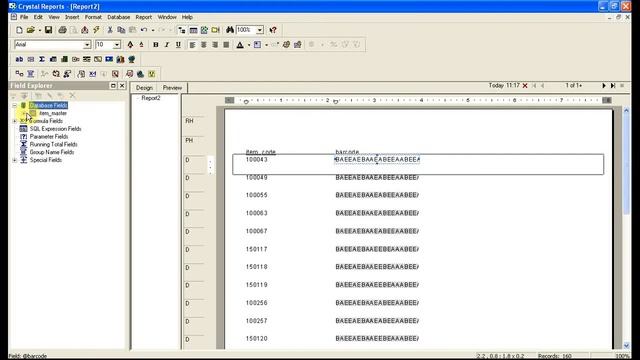Click the Insert Picture icon
The width and height of the screenshot is (640, 360).
pos(109,59)
